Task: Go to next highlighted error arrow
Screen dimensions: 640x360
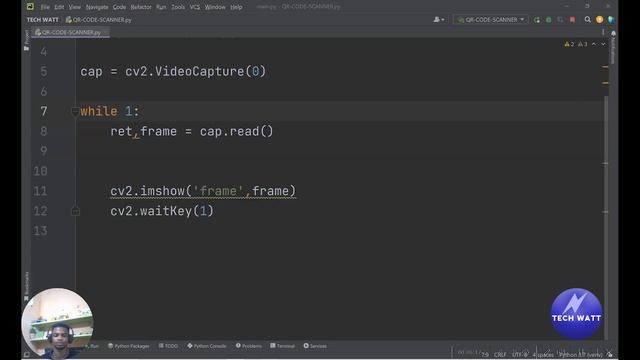Action: [x=603, y=44]
